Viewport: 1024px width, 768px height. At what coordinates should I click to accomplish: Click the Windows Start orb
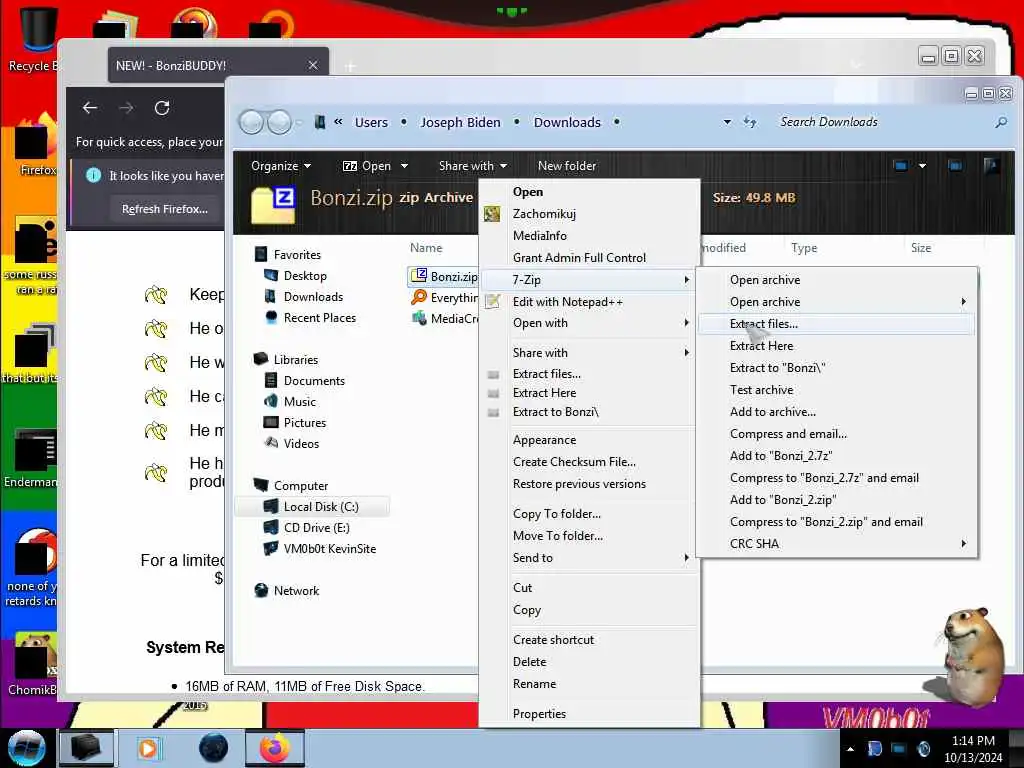coord(26,748)
